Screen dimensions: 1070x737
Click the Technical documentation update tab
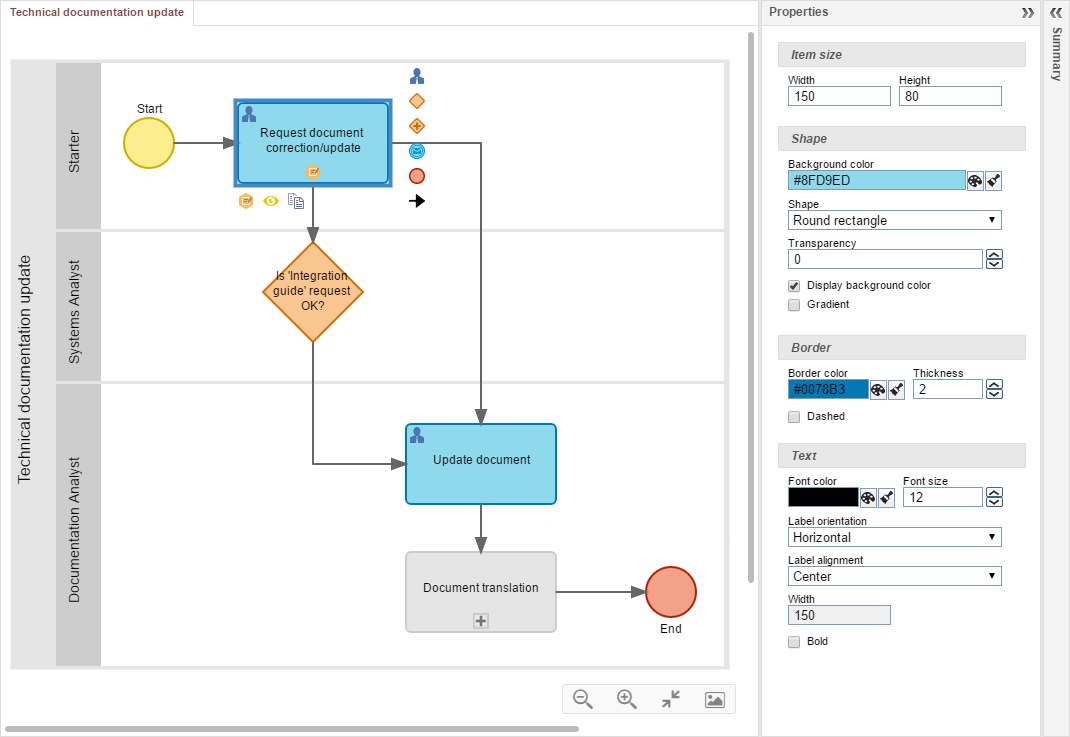pyautogui.click(x=97, y=12)
